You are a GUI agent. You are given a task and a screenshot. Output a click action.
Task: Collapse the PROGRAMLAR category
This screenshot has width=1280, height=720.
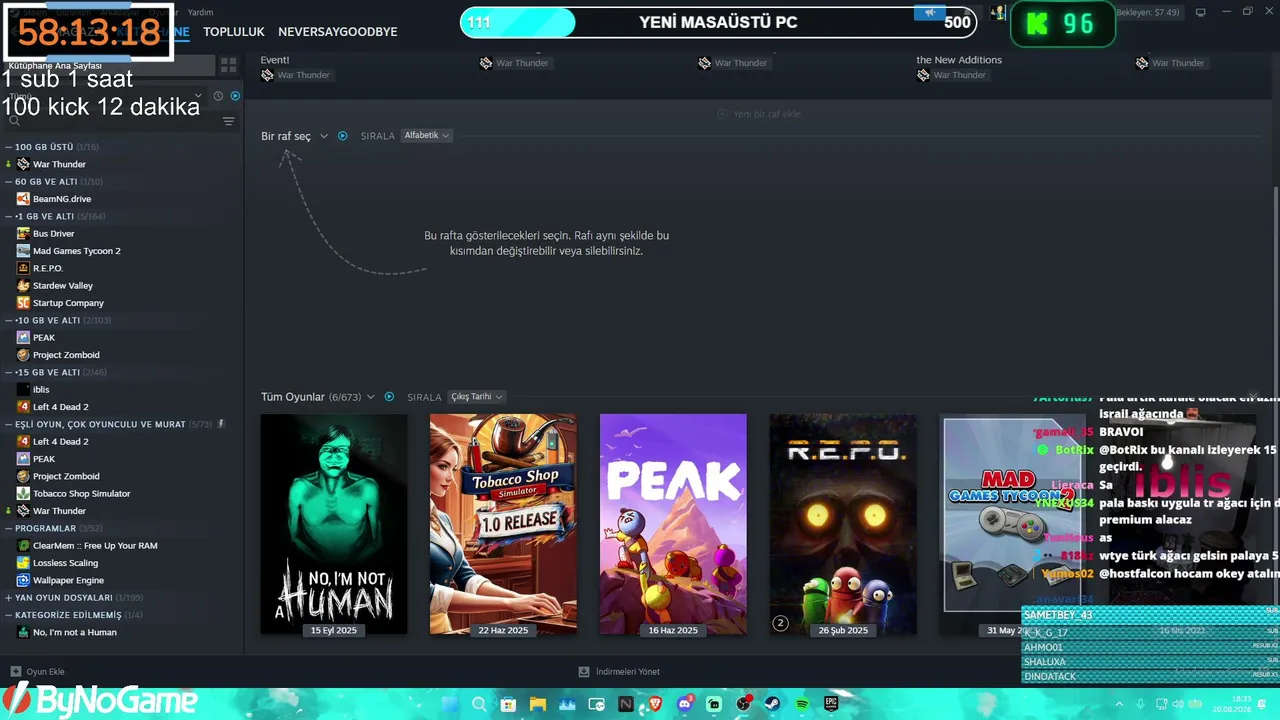[x=9, y=528]
